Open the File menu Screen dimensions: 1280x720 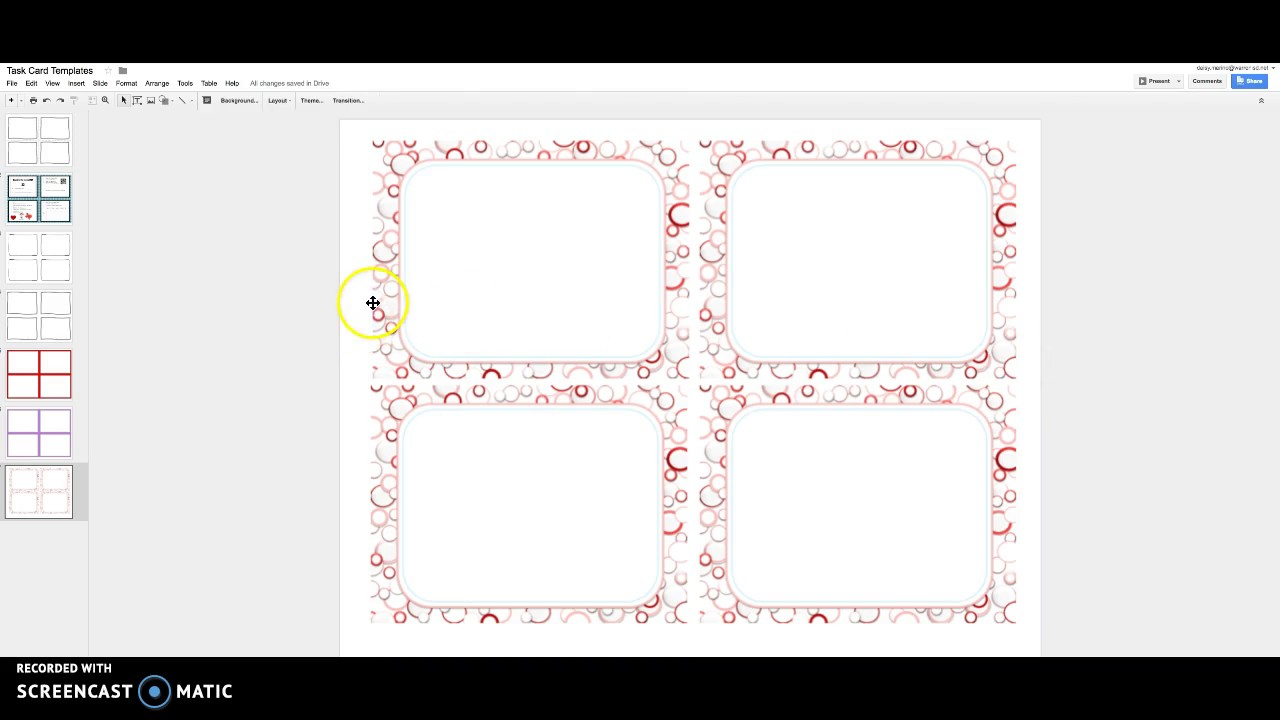(x=12, y=83)
